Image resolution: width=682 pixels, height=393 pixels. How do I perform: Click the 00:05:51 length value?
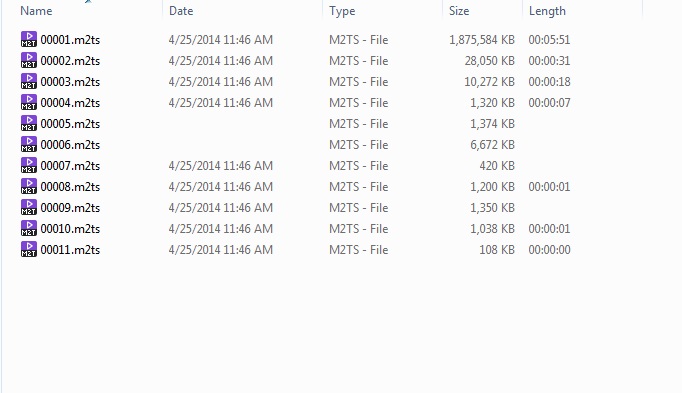549,40
